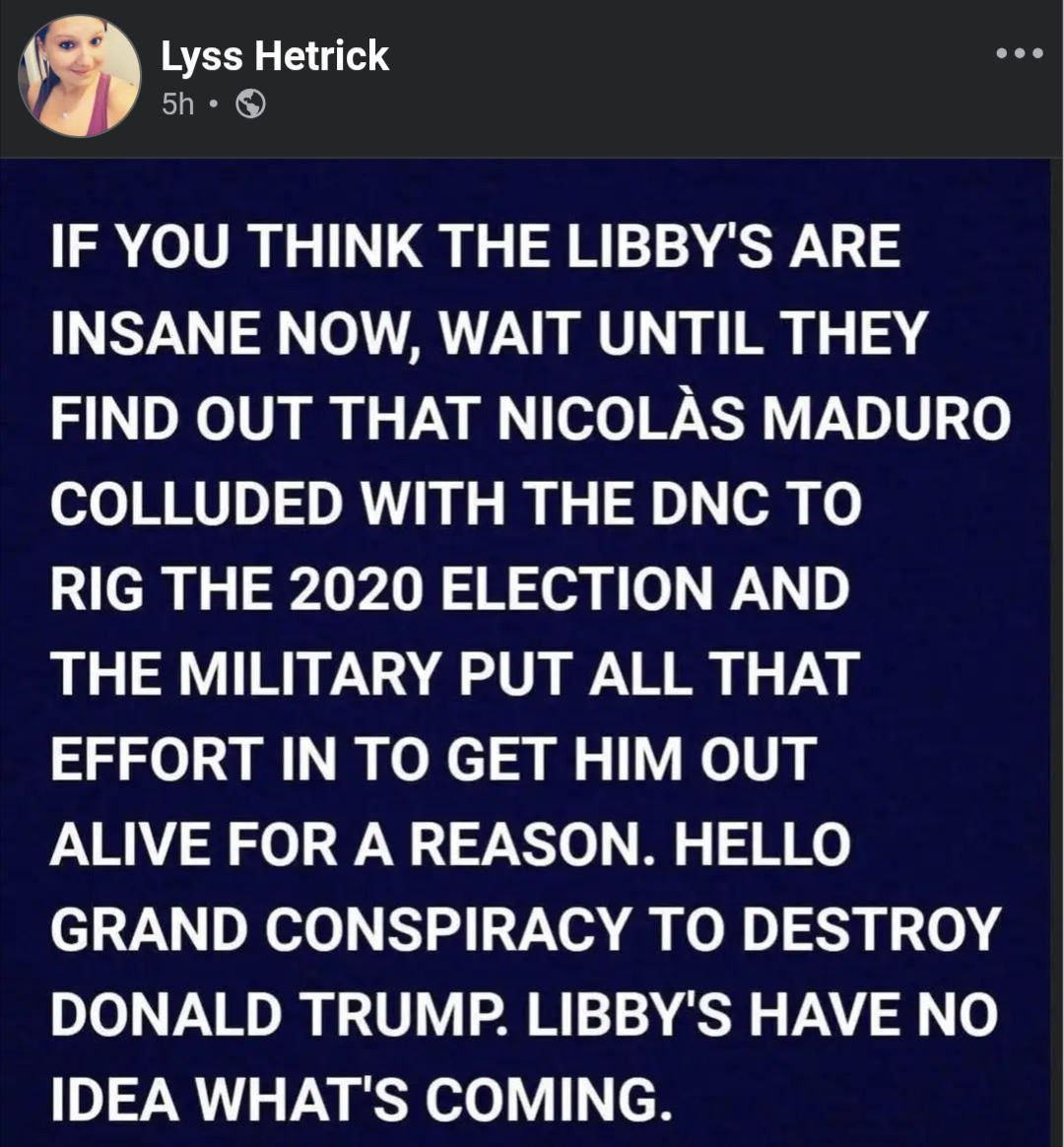This screenshot has width=1064, height=1147.
Task: Click the phrase DONALD TRUMP in the post
Action: point(277,1014)
